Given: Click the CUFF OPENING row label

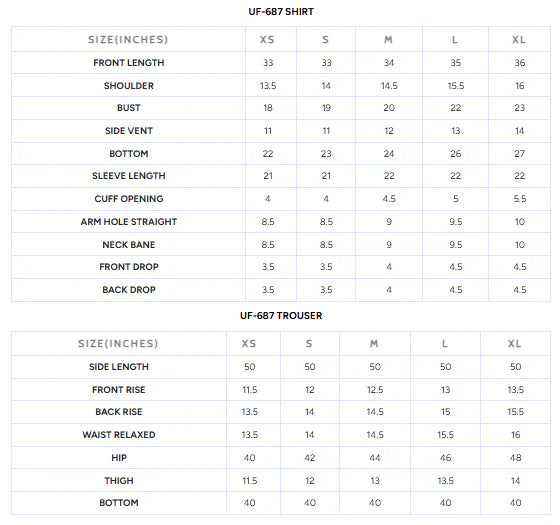Looking at the screenshot, I should (x=129, y=199).
